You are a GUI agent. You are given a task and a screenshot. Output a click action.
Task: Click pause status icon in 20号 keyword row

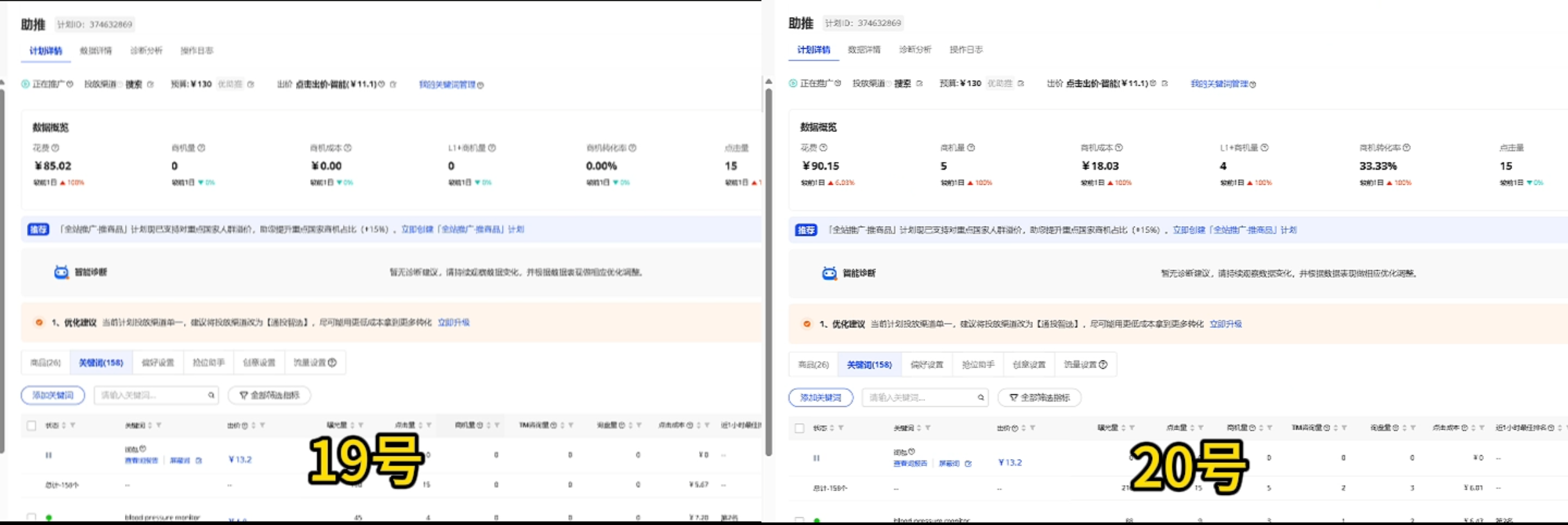coord(816,458)
